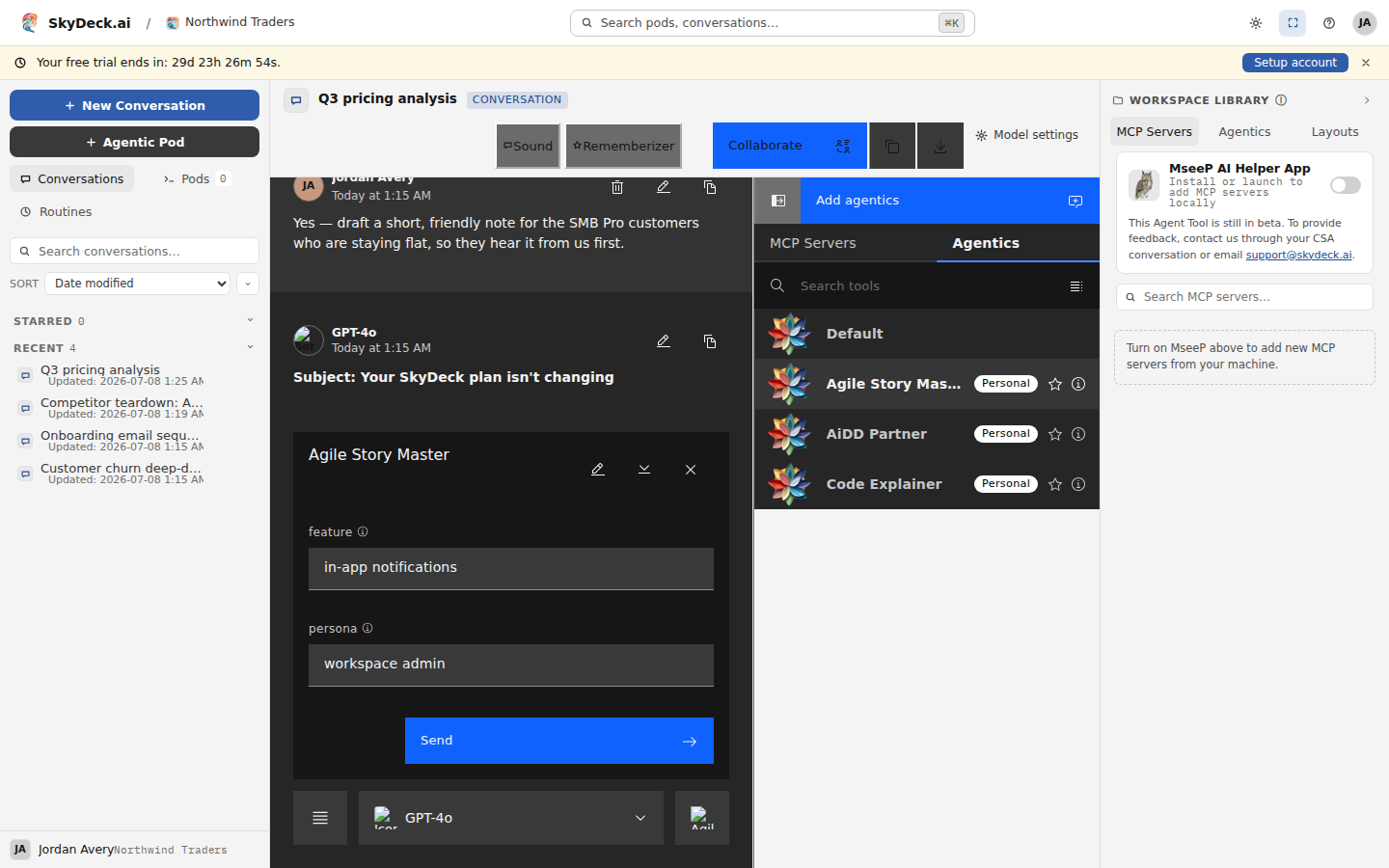Open tools list view icon beside search

point(1076,286)
